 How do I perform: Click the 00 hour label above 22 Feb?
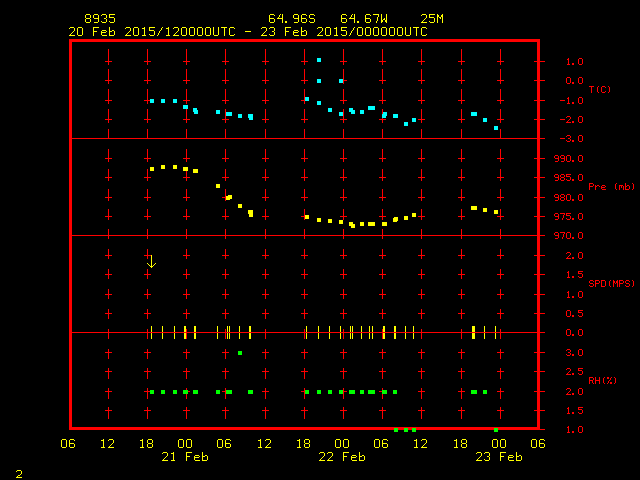click(x=342, y=444)
